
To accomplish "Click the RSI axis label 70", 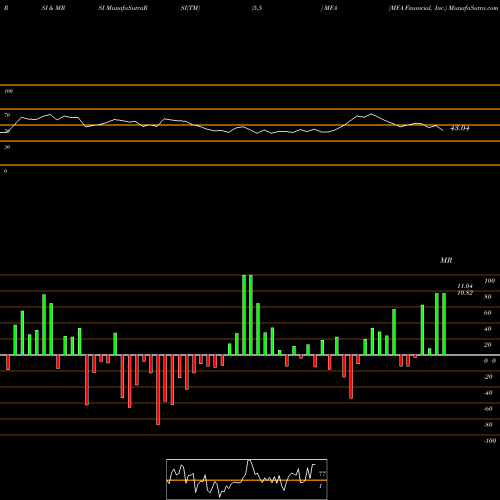I will 7,115.
